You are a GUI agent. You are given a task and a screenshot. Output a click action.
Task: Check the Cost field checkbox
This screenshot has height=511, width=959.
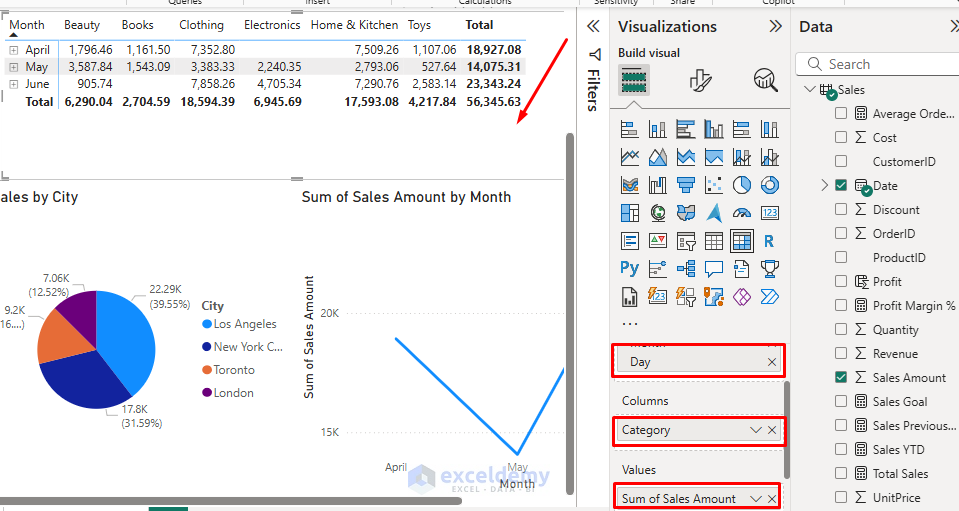pos(841,138)
